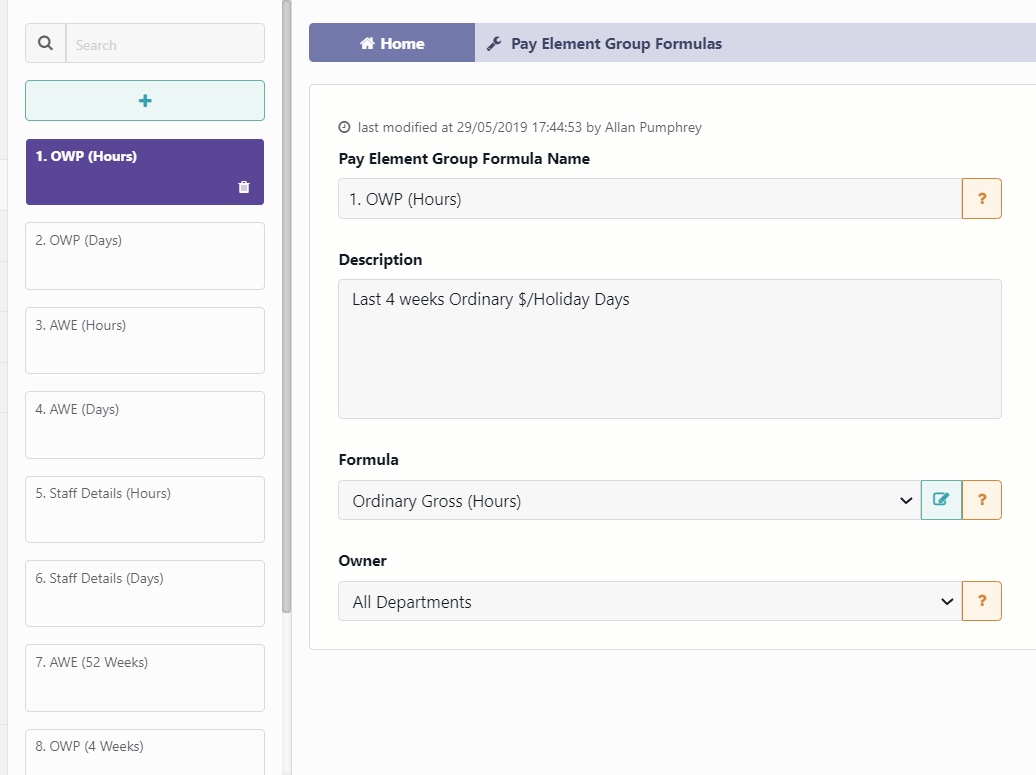
Task: Open the Formula dropdown Ordinary Gross (Hours)
Action: (x=629, y=500)
